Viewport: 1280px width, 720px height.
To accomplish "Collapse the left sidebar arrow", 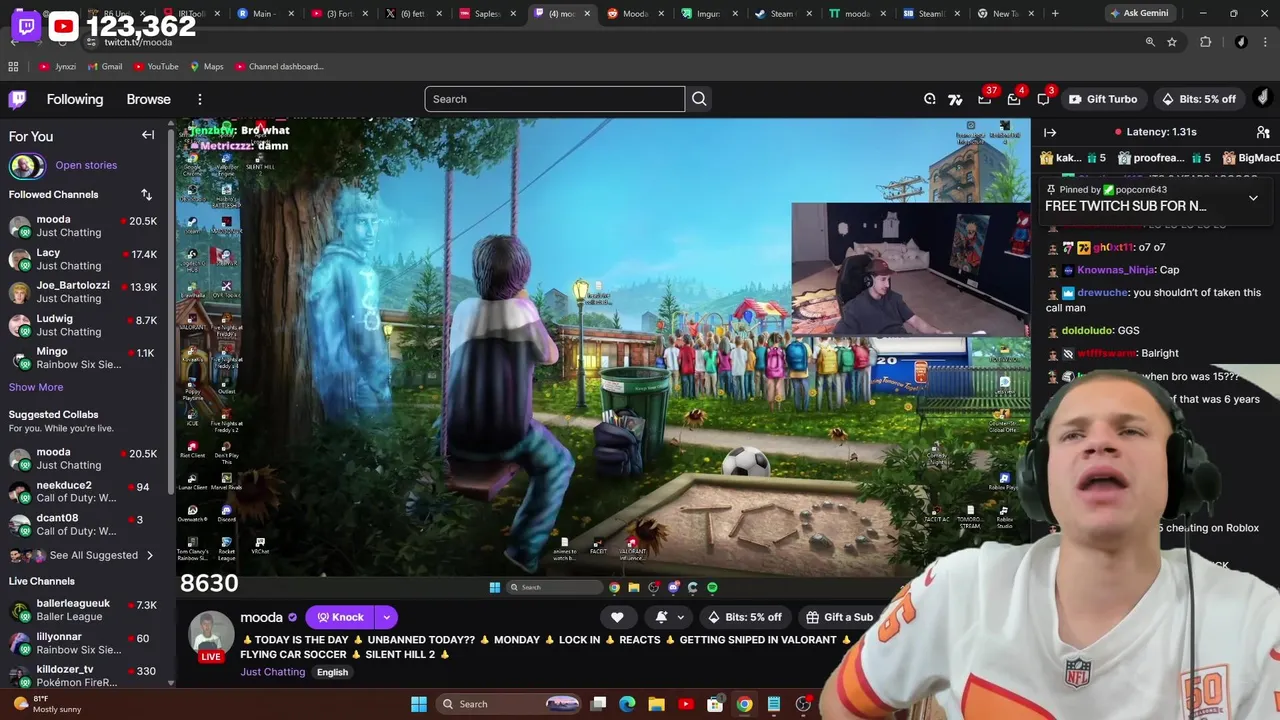I will click(148, 135).
